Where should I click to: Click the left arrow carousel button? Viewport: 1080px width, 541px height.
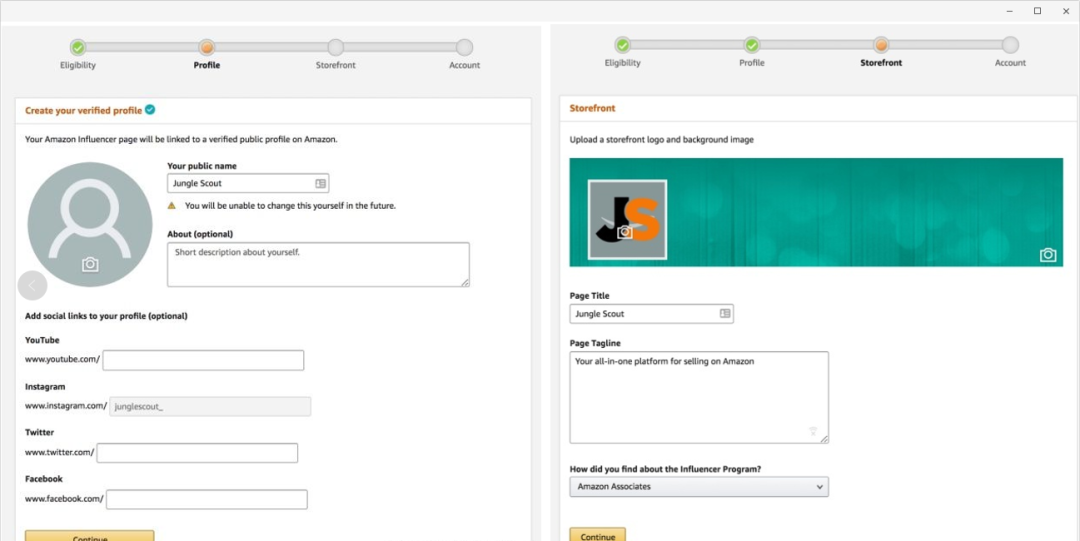[x=32, y=285]
